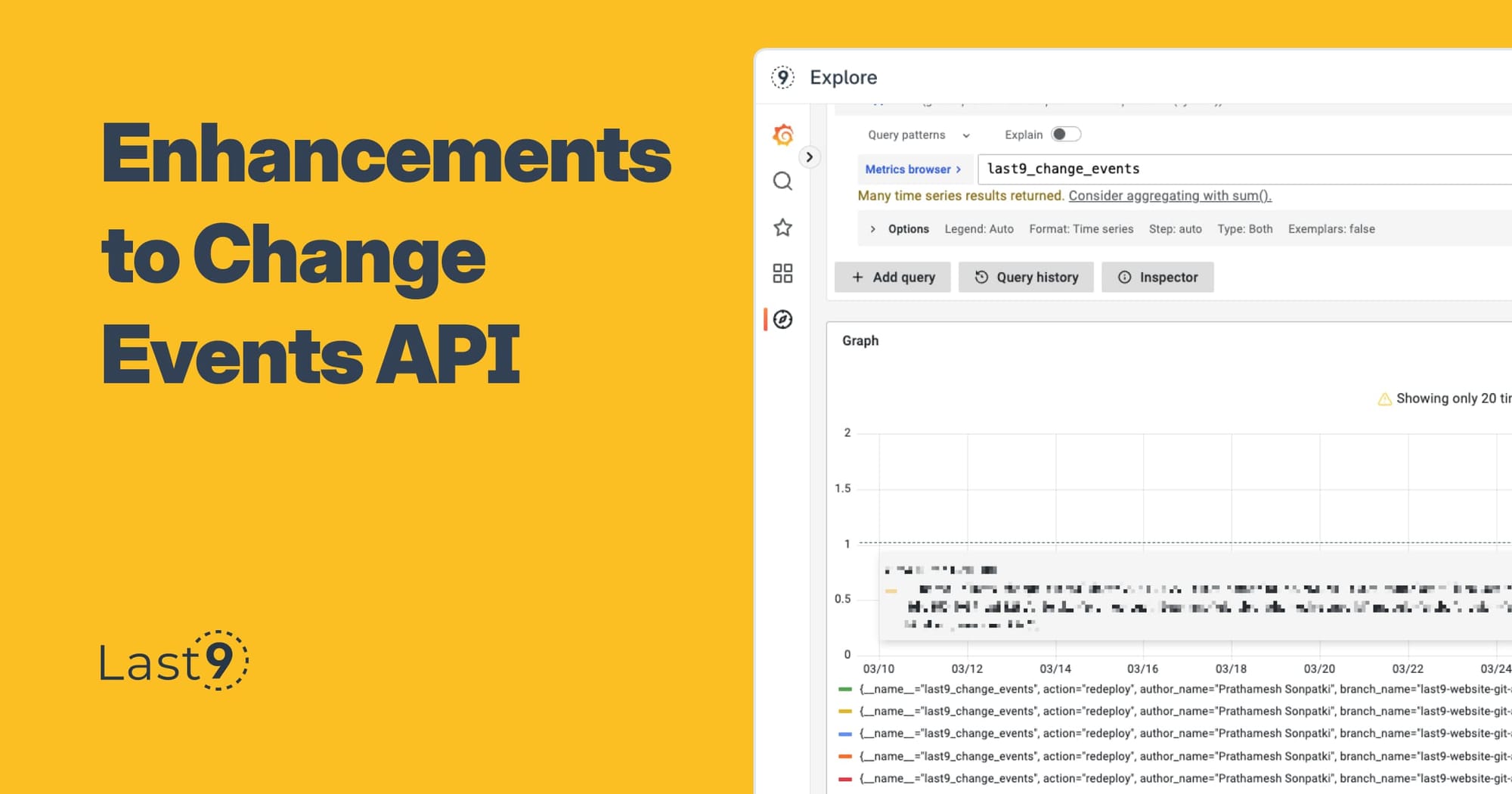Open the Query patterns dropdown
Image resolution: width=1512 pixels, height=794 pixels.
tap(919, 135)
